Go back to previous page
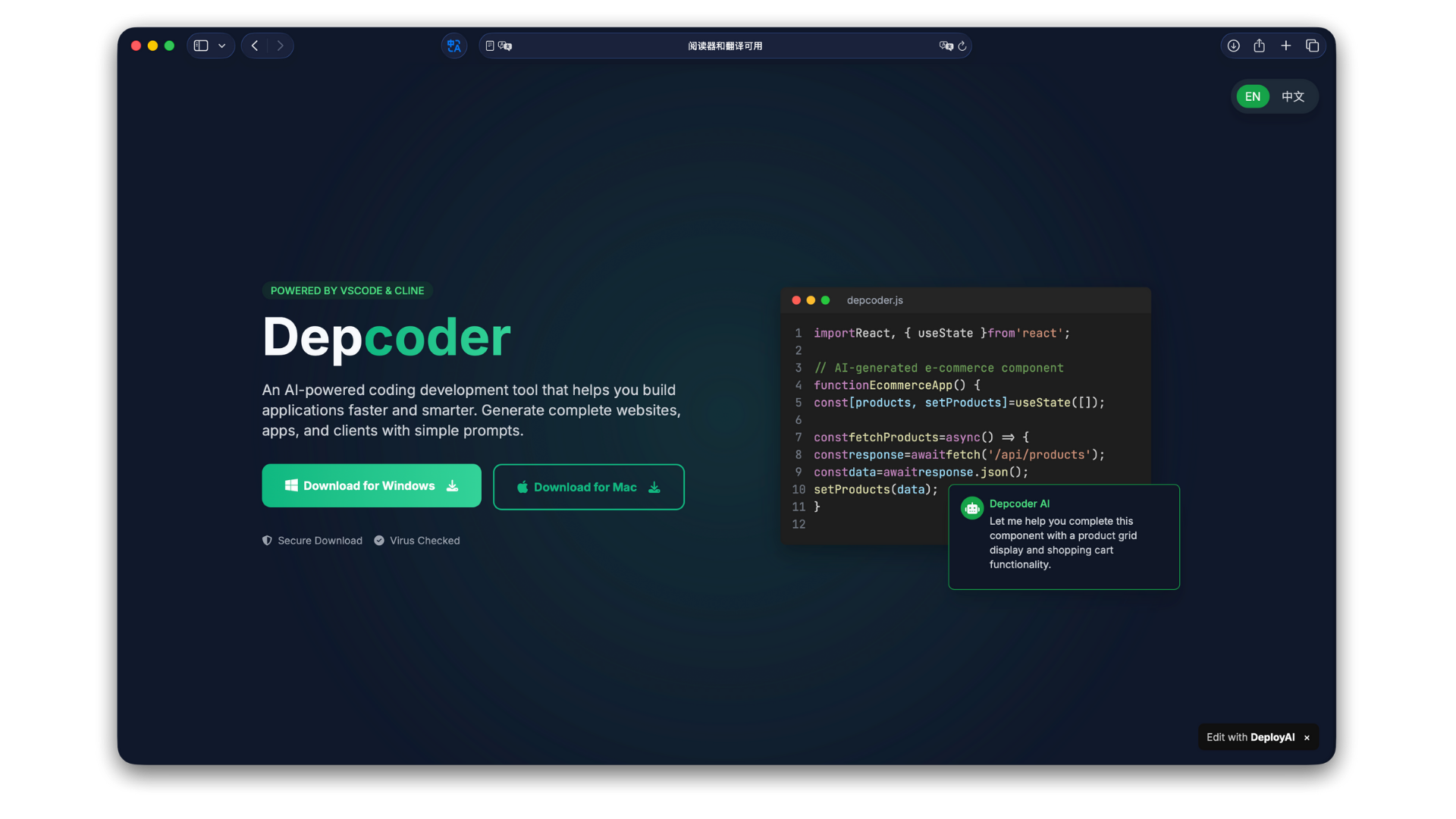Viewport: 1456px width, 819px height. 255,45
